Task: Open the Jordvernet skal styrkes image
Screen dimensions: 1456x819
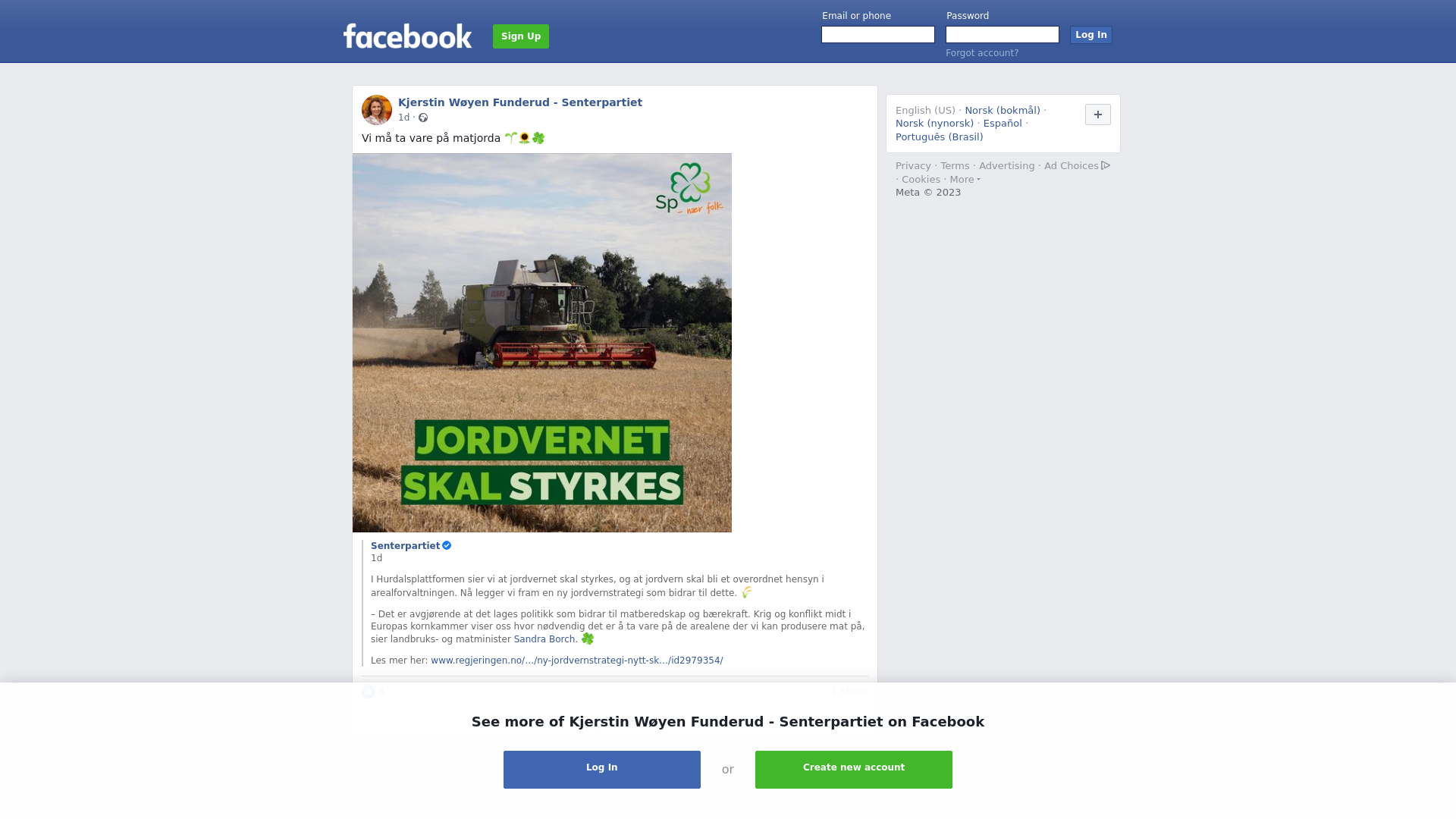Action: pos(542,343)
